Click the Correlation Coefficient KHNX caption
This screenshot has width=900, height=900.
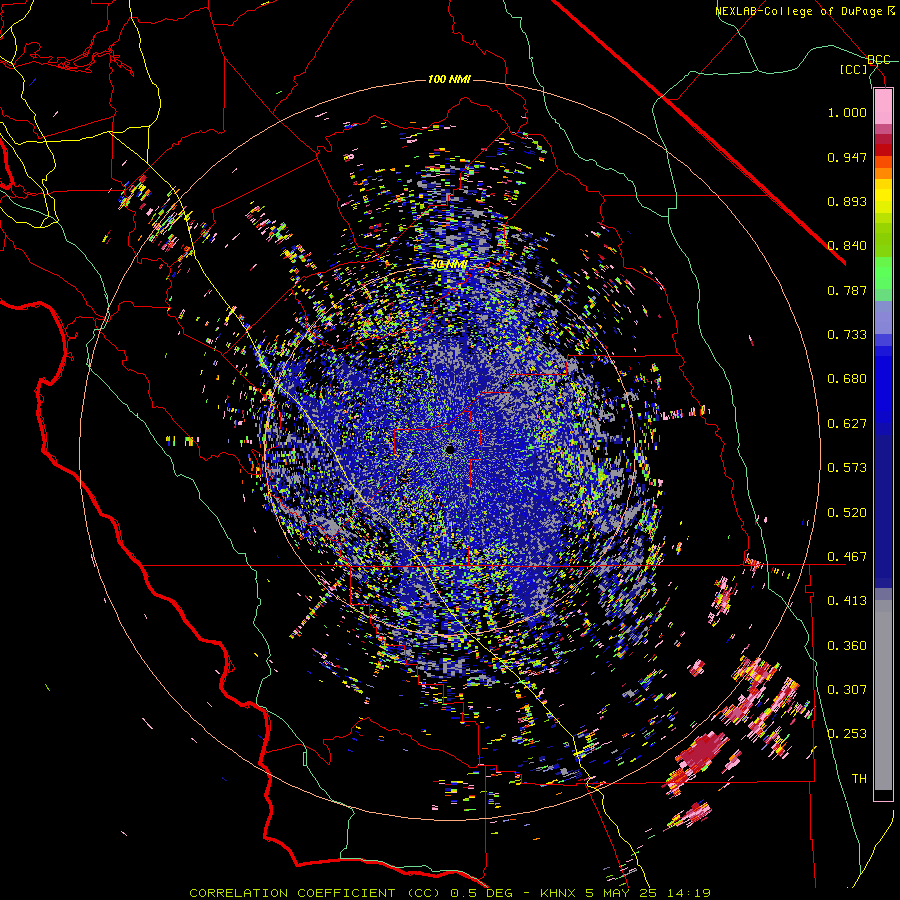[450, 893]
